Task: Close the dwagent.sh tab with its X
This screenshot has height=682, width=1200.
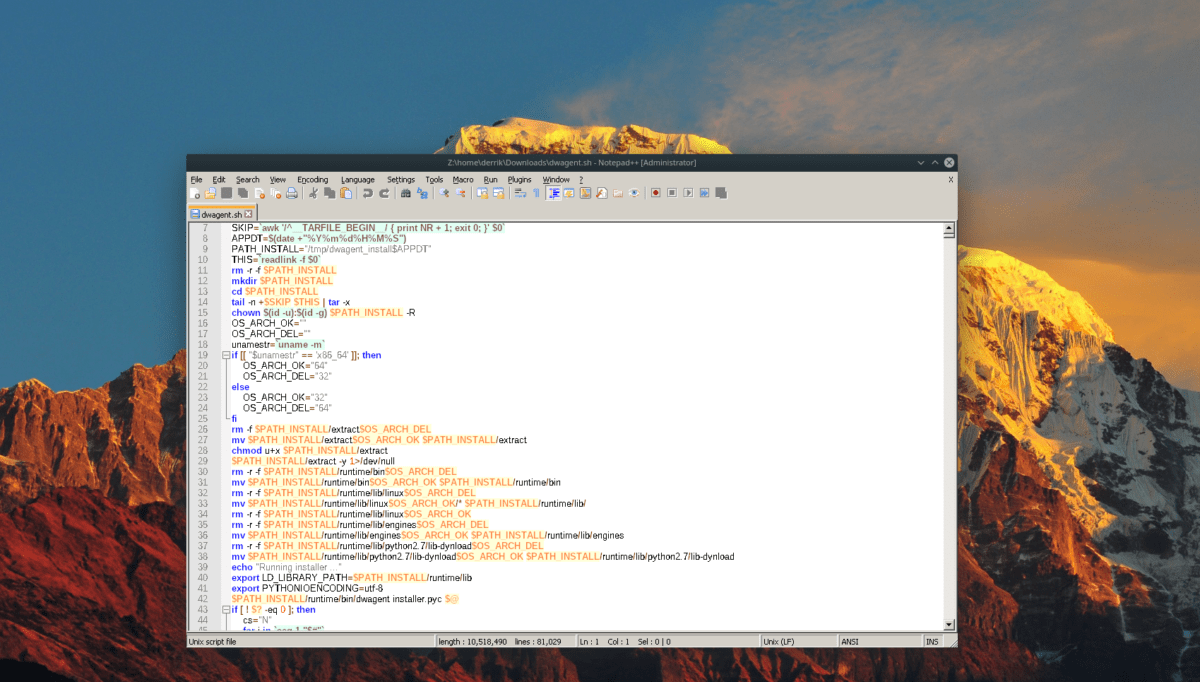Action: (248, 213)
